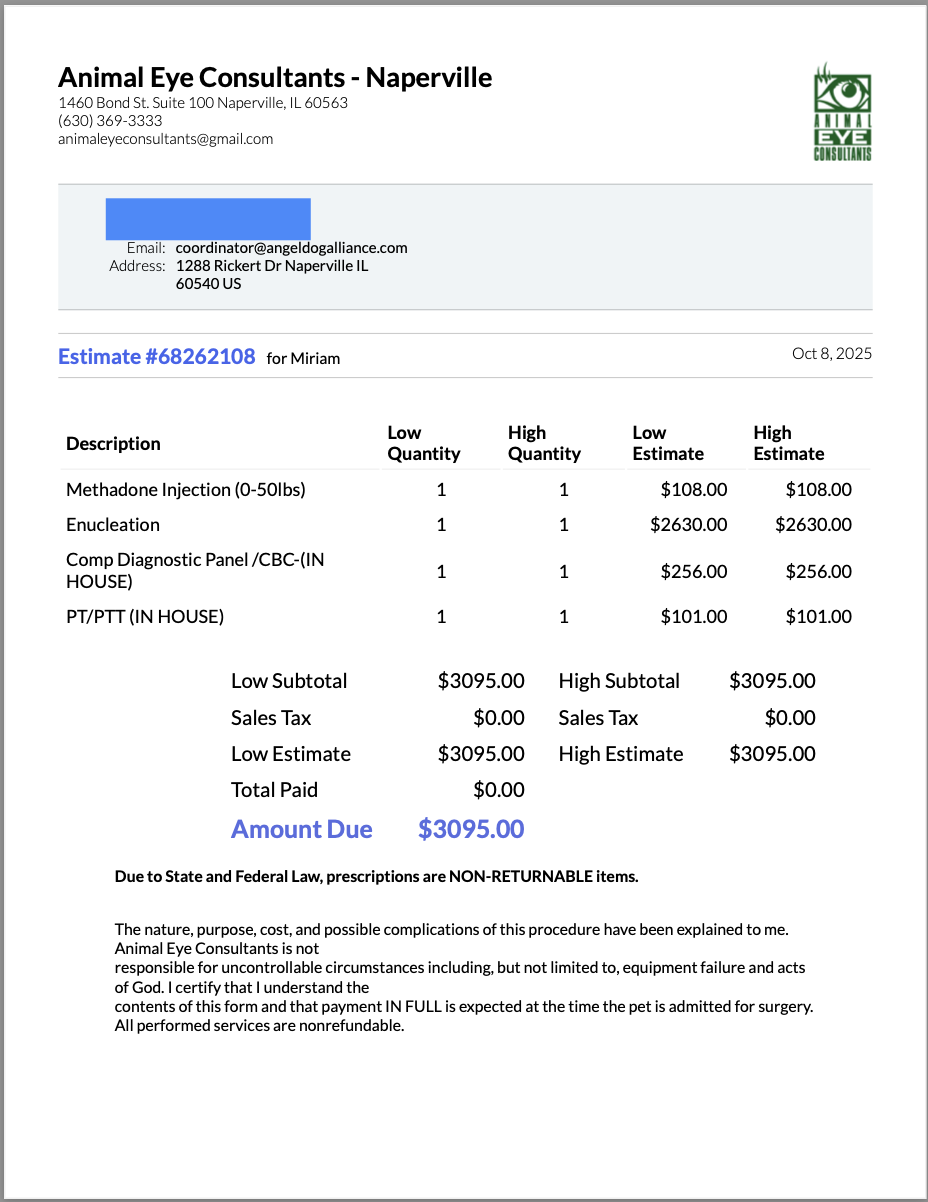Select the Oct 8, 2025 date

(831, 353)
